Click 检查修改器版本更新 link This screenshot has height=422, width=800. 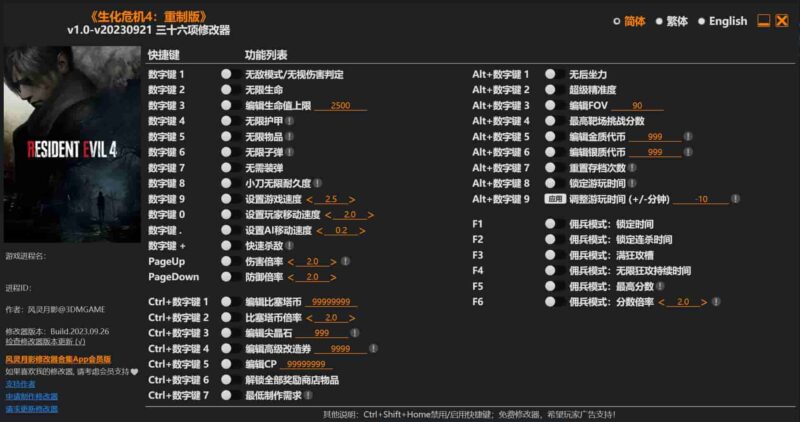coord(45,341)
